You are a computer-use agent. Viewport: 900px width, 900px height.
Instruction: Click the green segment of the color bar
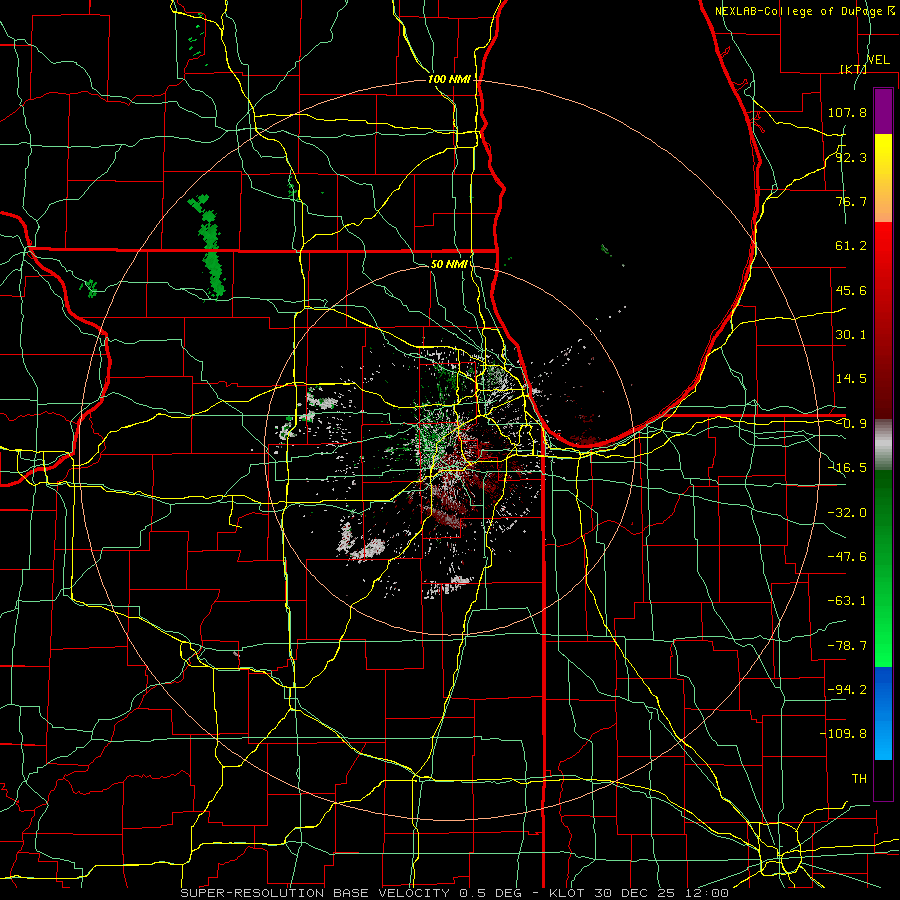click(883, 568)
